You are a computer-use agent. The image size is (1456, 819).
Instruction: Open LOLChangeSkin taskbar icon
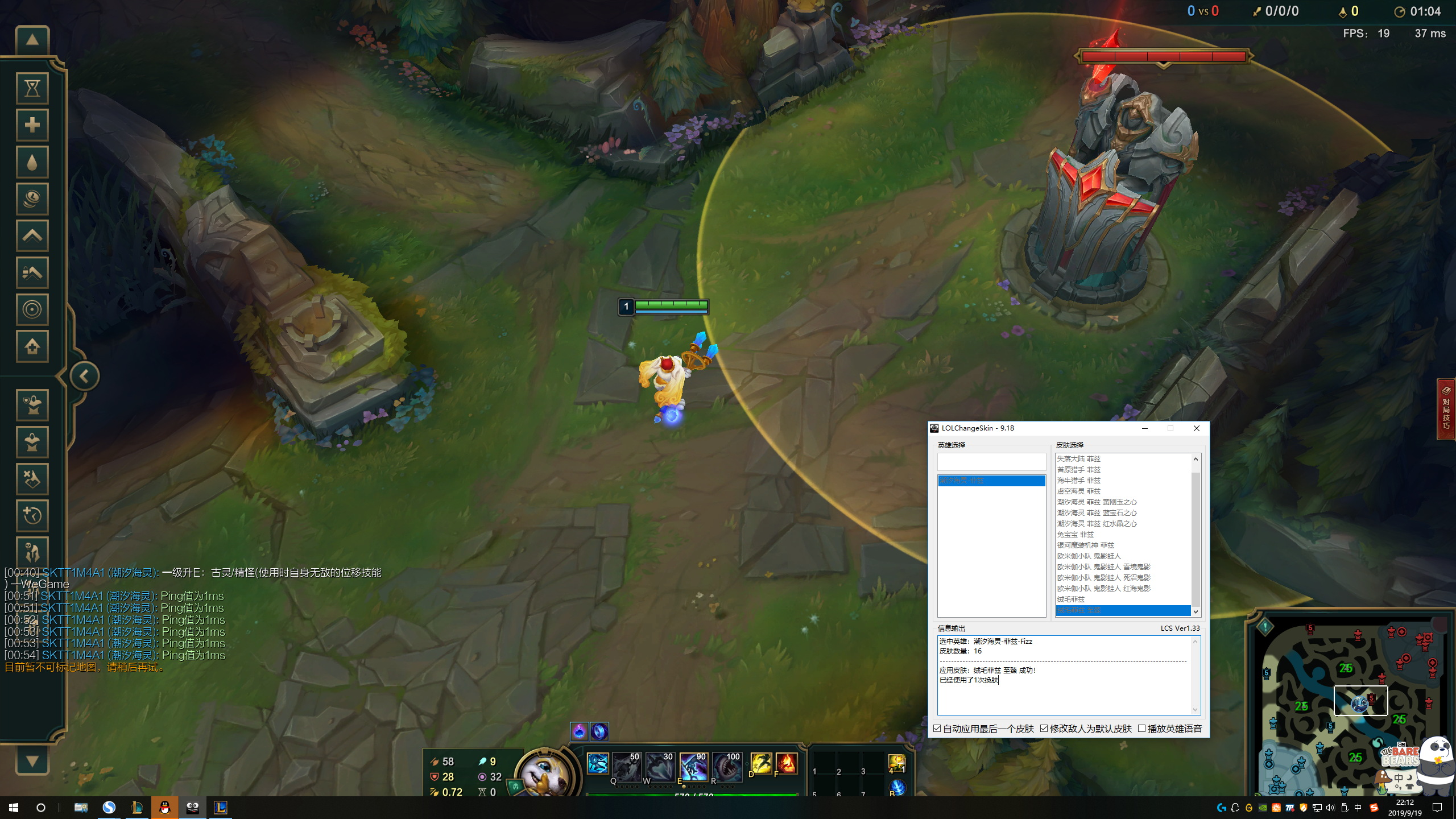point(193,808)
